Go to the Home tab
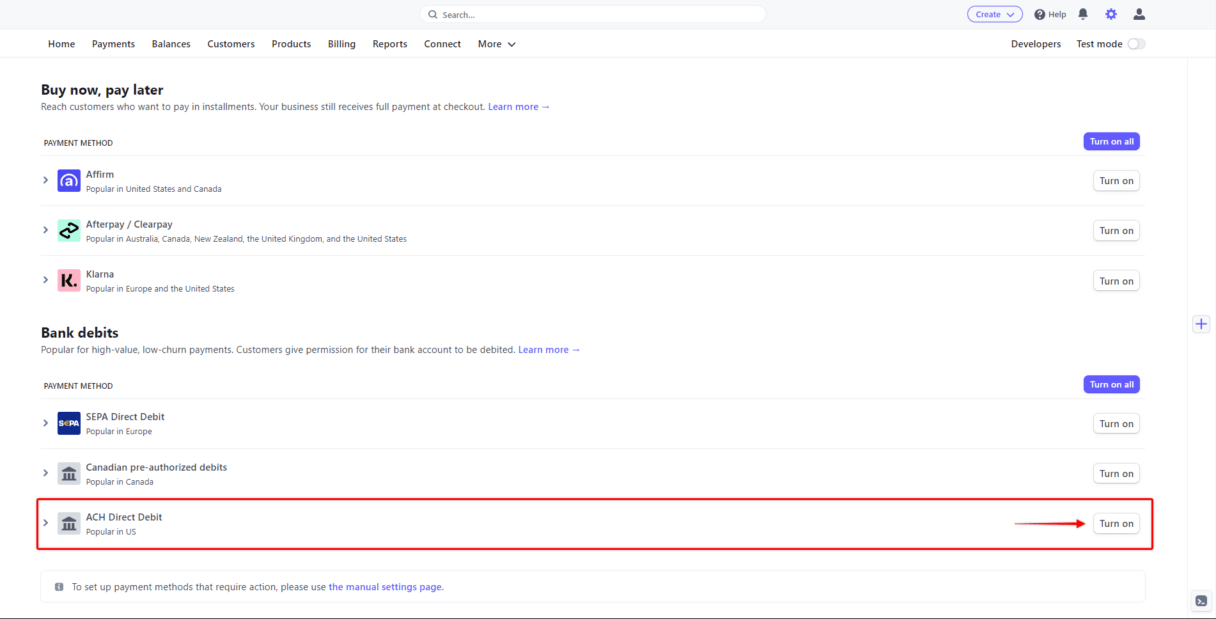The width and height of the screenshot is (1216, 619). (62, 44)
